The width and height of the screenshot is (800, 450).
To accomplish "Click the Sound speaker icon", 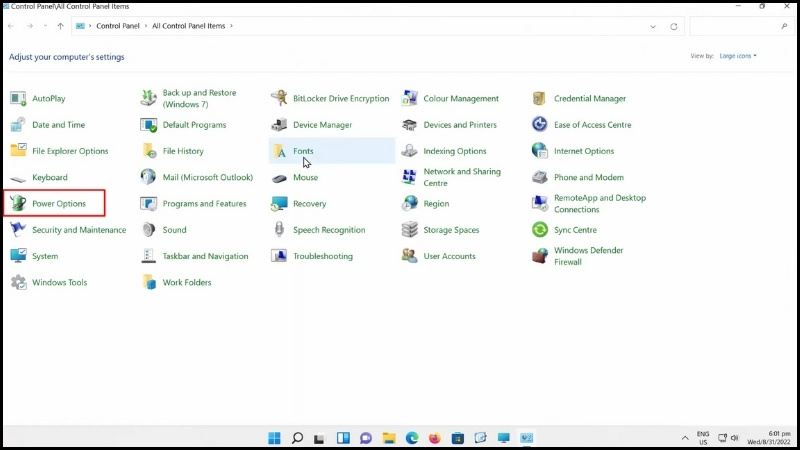I will point(148,230).
